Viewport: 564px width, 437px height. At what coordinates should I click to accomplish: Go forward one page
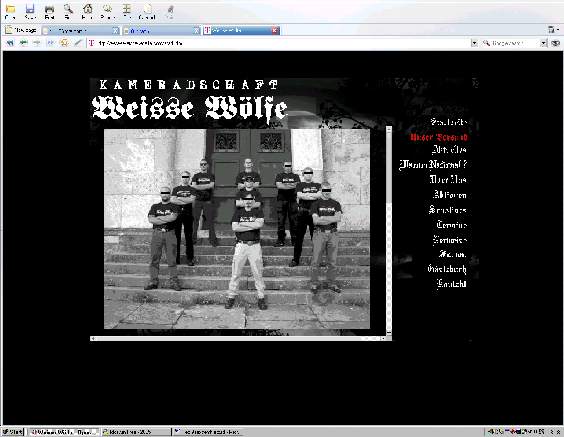pyautogui.click(x=37, y=43)
